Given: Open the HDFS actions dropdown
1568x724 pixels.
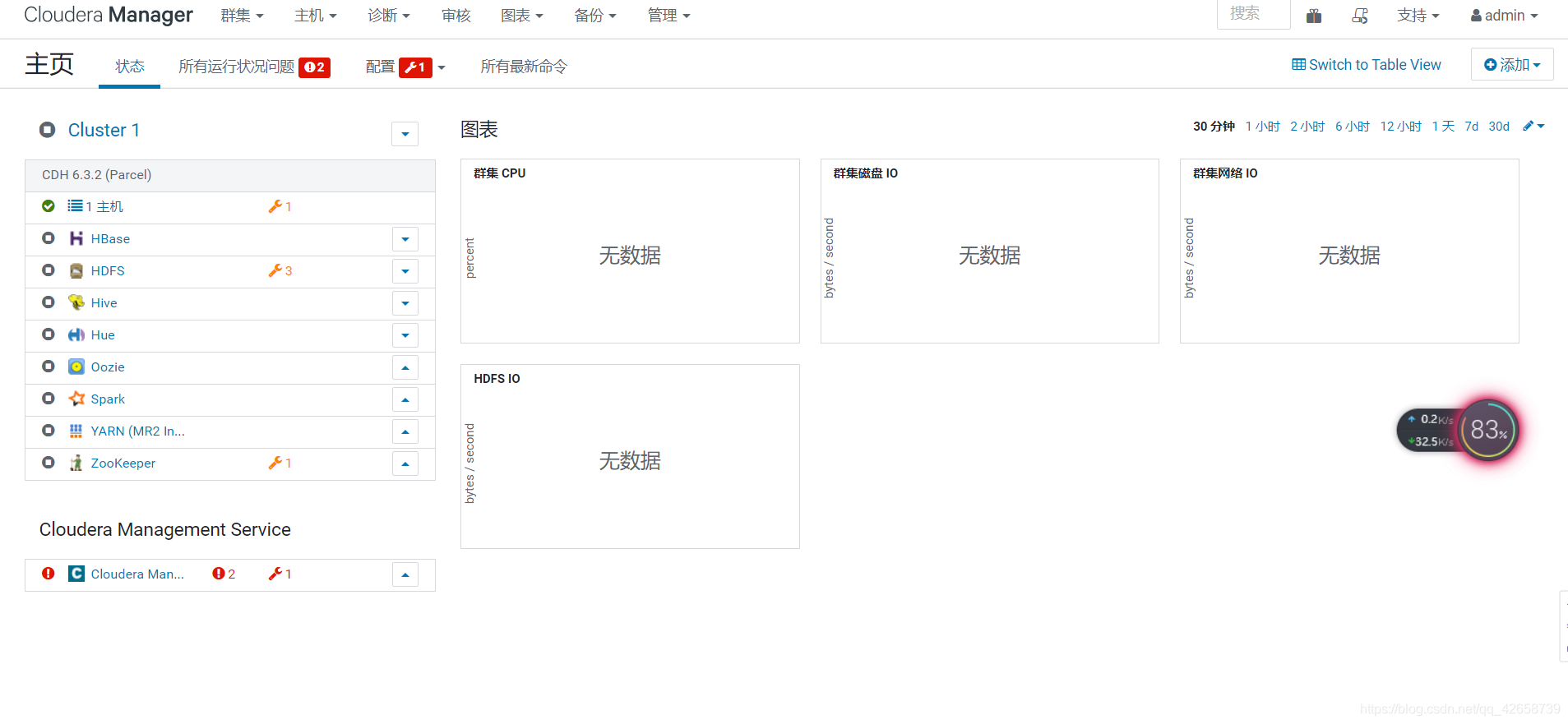Looking at the screenshot, I should click(405, 271).
